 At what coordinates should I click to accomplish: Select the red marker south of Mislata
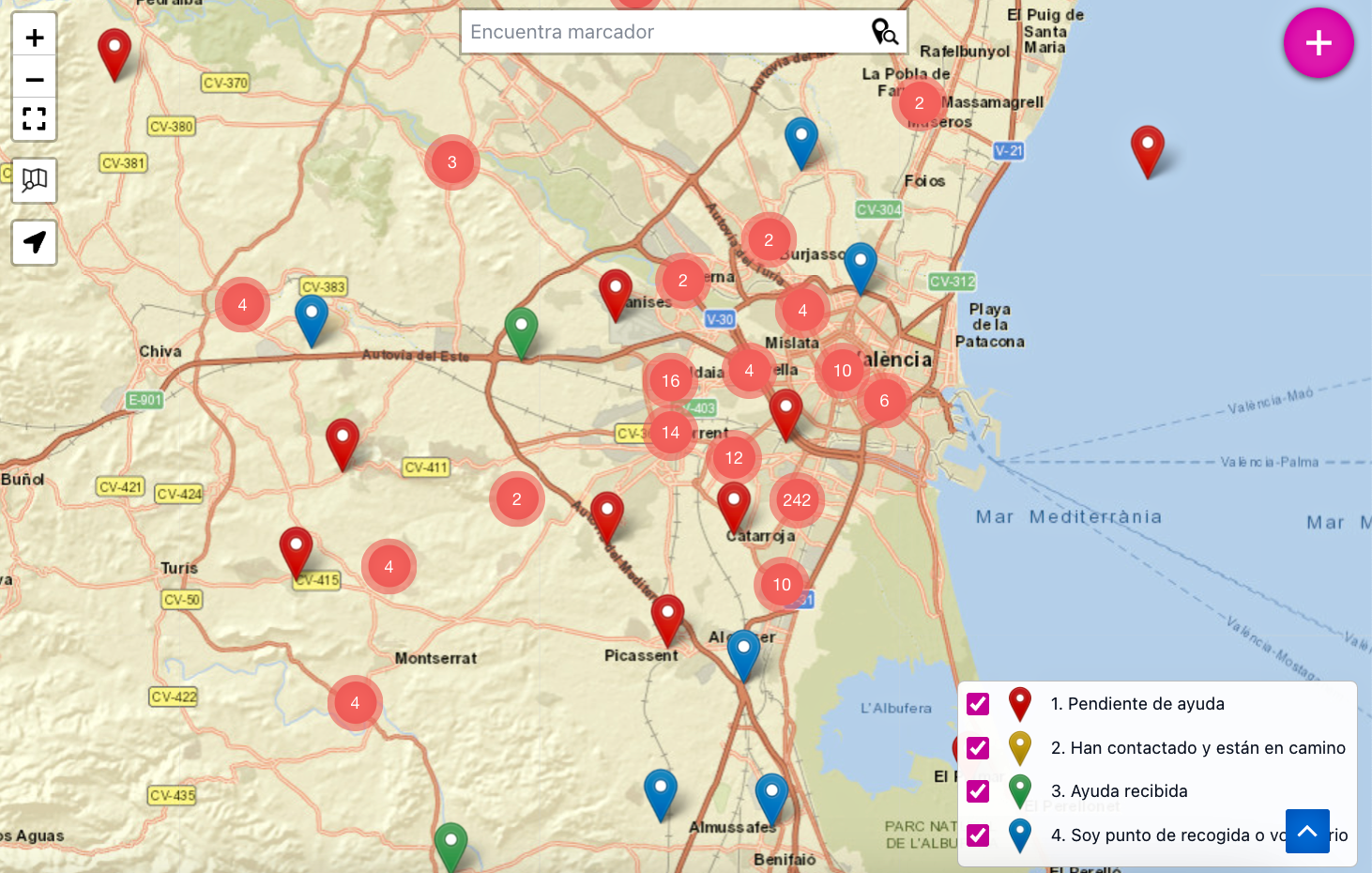785,414
